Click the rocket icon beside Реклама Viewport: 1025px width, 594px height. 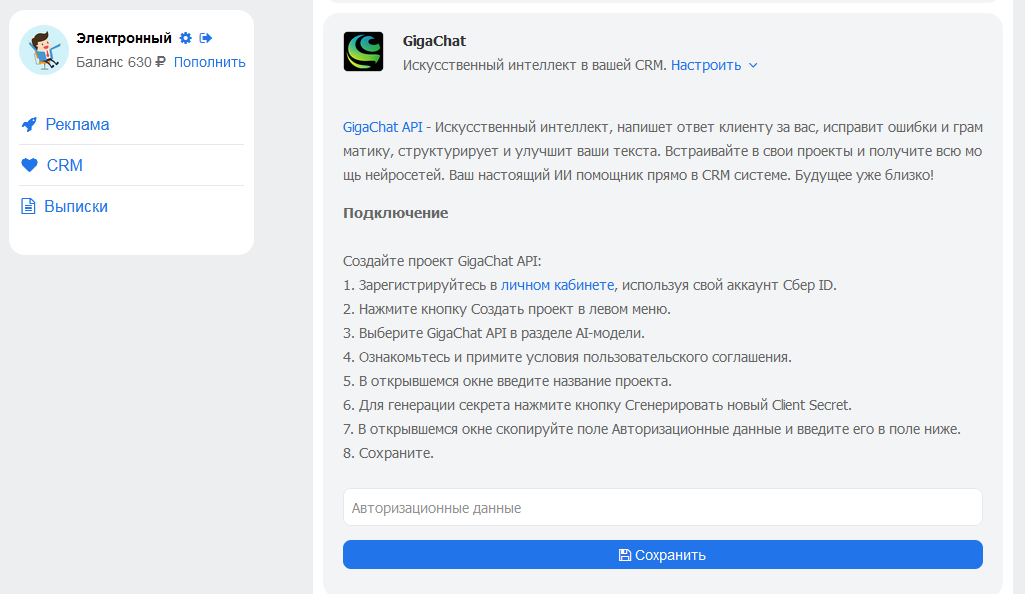[x=29, y=124]
